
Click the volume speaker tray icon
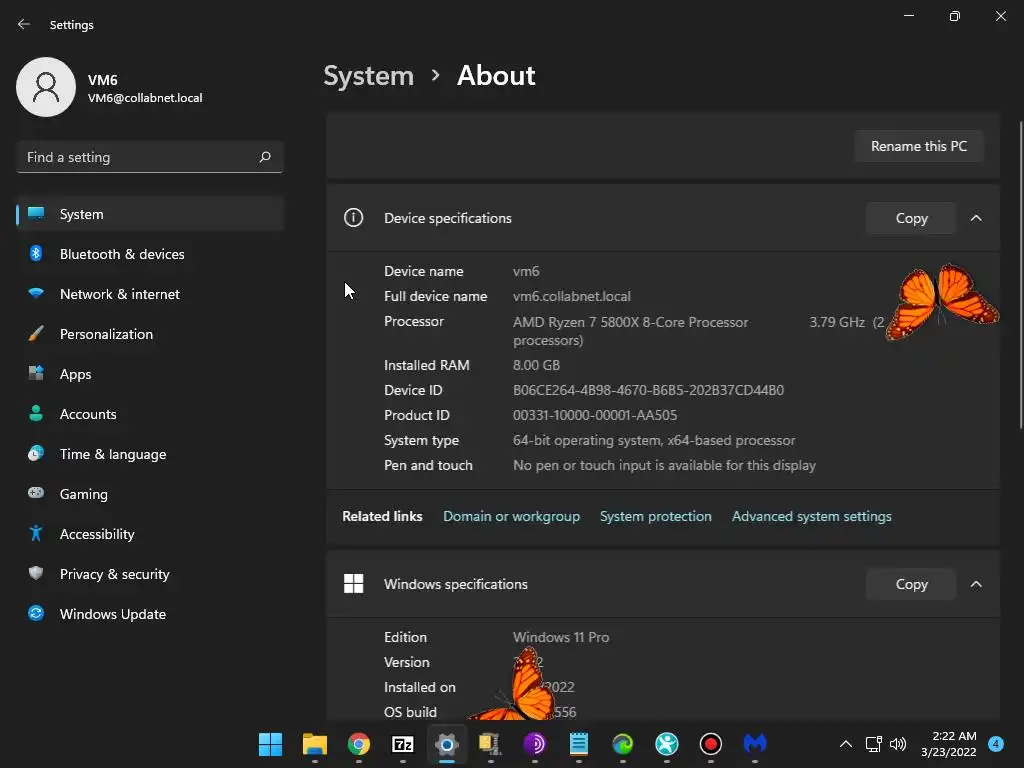(x=898, y=744)
